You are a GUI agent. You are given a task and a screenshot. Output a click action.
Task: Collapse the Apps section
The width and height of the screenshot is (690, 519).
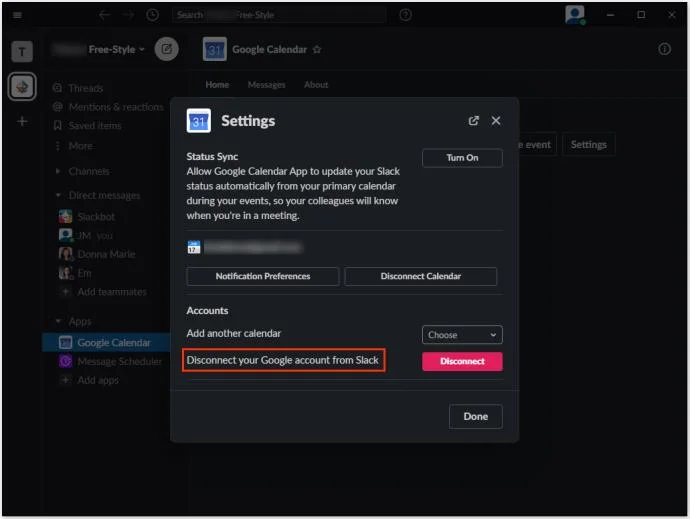(x=58, y=321)
